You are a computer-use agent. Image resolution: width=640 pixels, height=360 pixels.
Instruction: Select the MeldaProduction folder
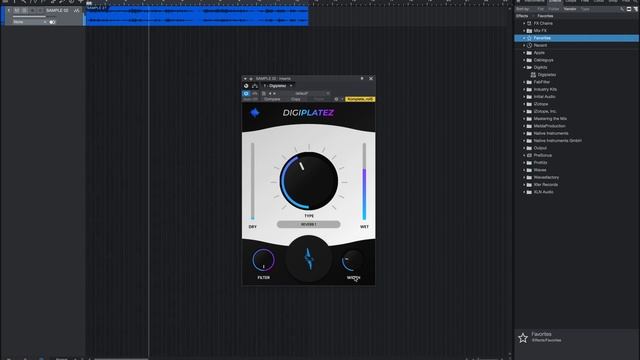point(549,126)
